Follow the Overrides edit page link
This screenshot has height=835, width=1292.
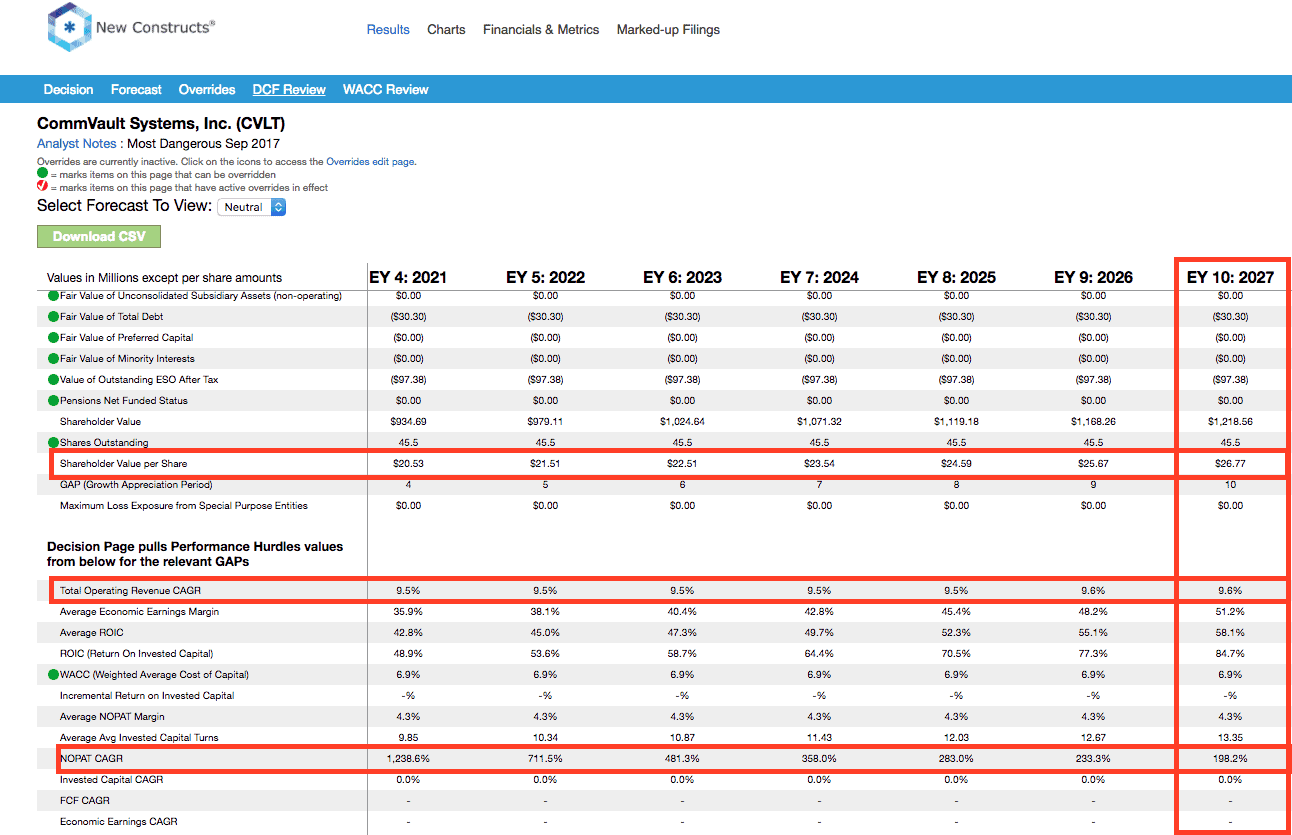coord(370,161)
